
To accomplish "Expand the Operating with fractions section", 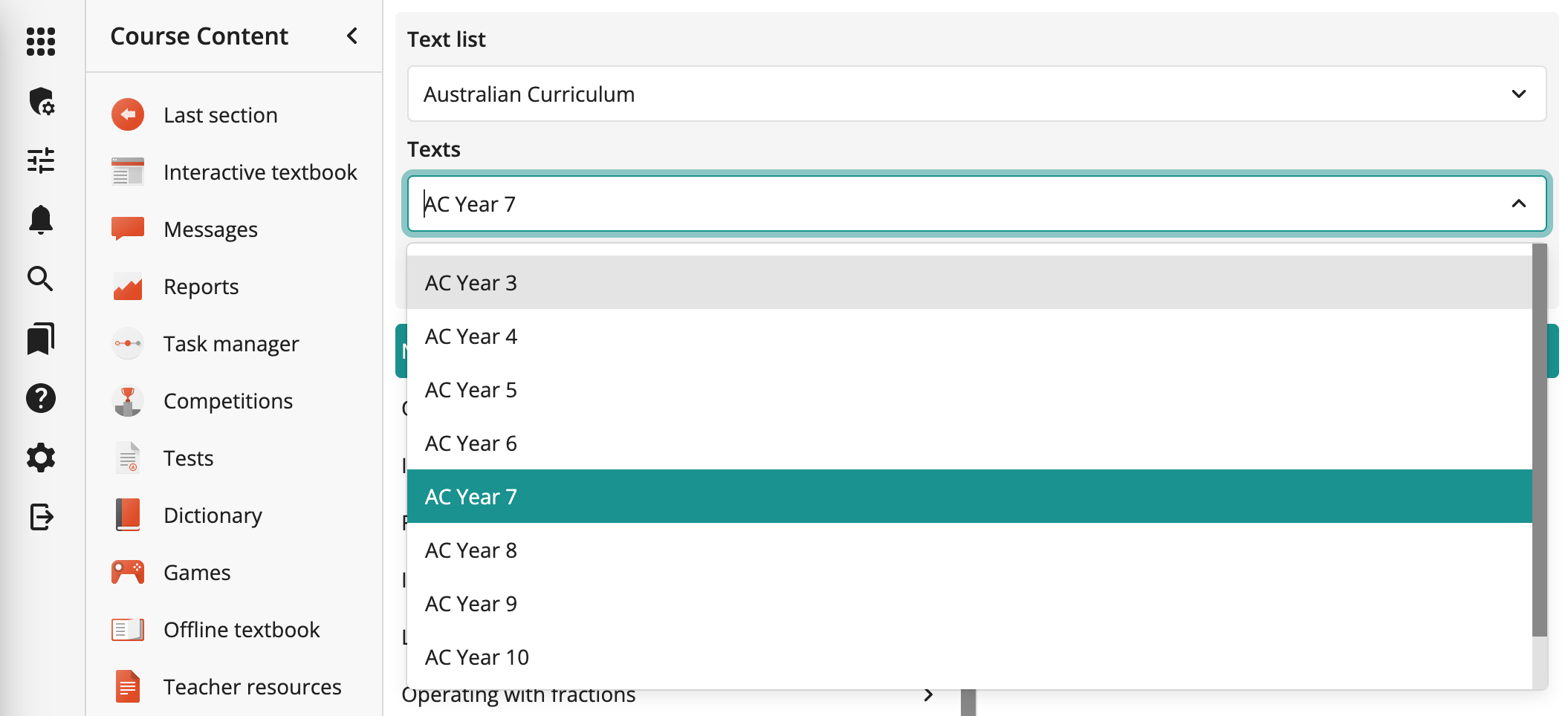I will click(x=929, y=695).
